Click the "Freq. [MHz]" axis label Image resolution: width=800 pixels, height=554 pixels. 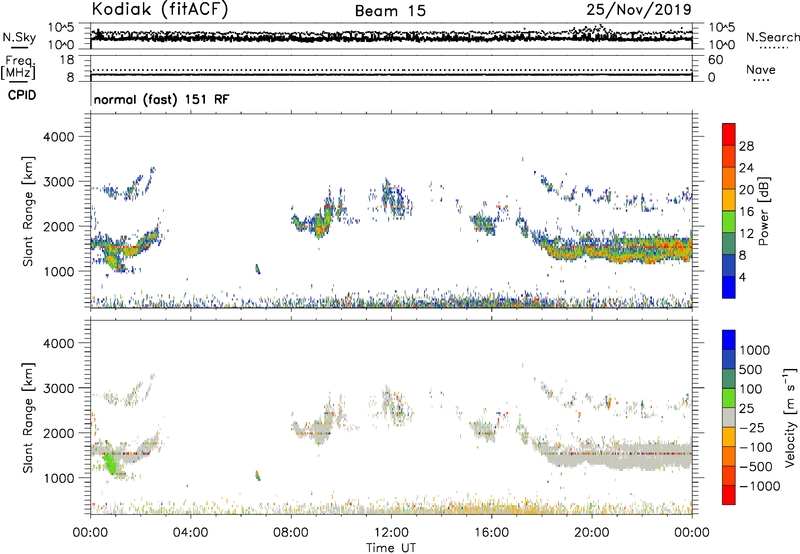[19, 68]
